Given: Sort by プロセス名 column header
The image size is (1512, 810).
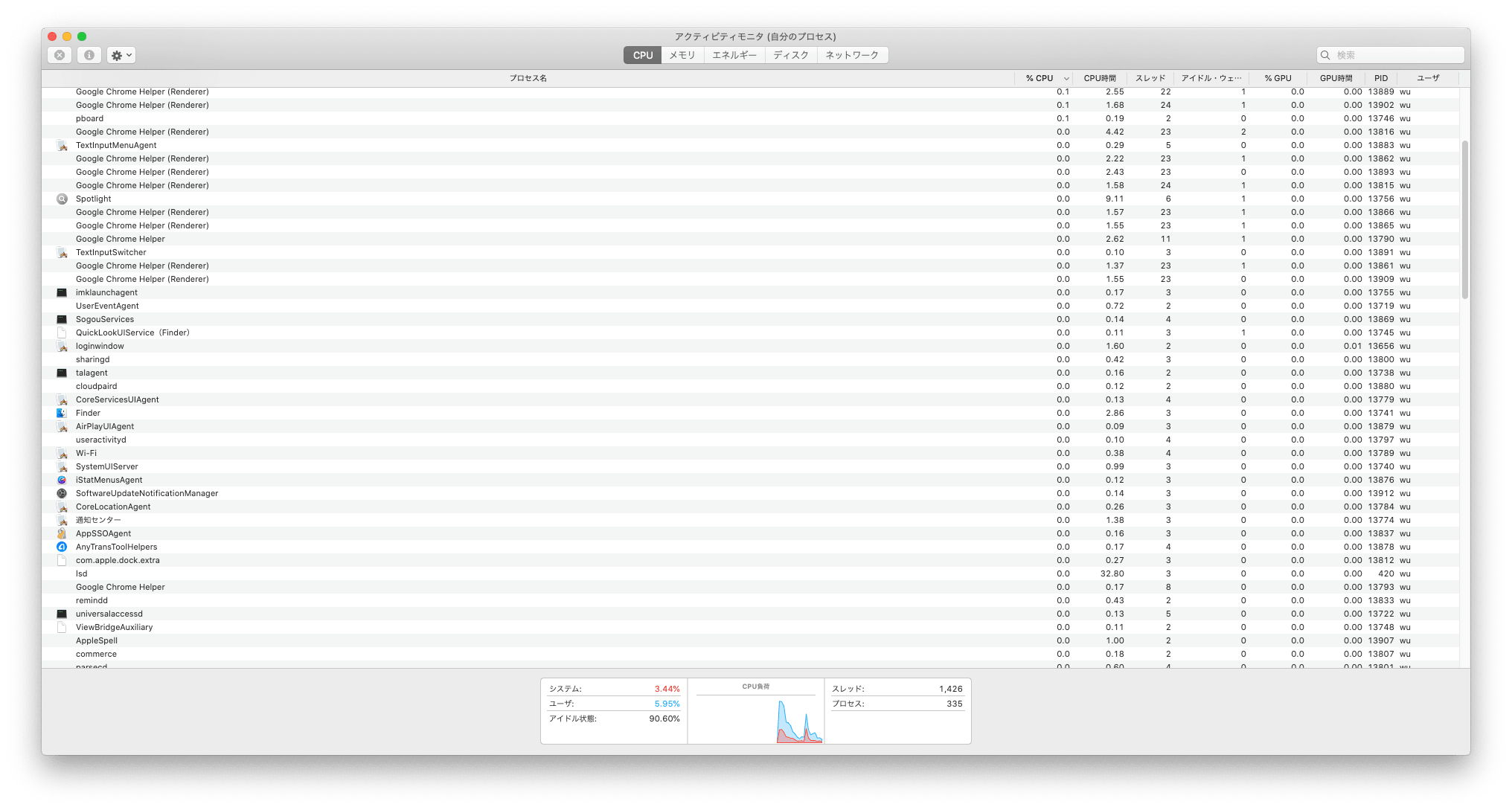Looking at the screenshot, I should (x=528, y=78).
